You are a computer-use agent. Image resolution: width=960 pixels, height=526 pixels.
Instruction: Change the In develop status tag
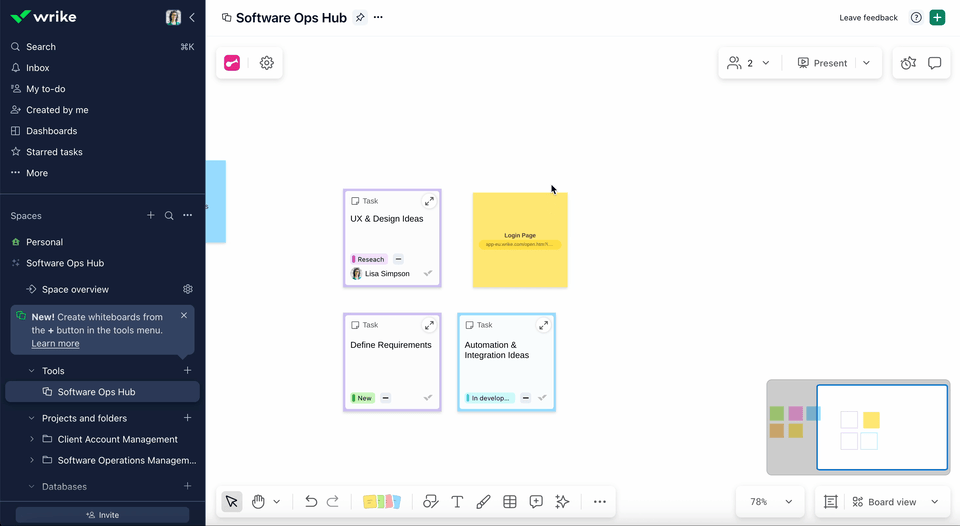489,398
